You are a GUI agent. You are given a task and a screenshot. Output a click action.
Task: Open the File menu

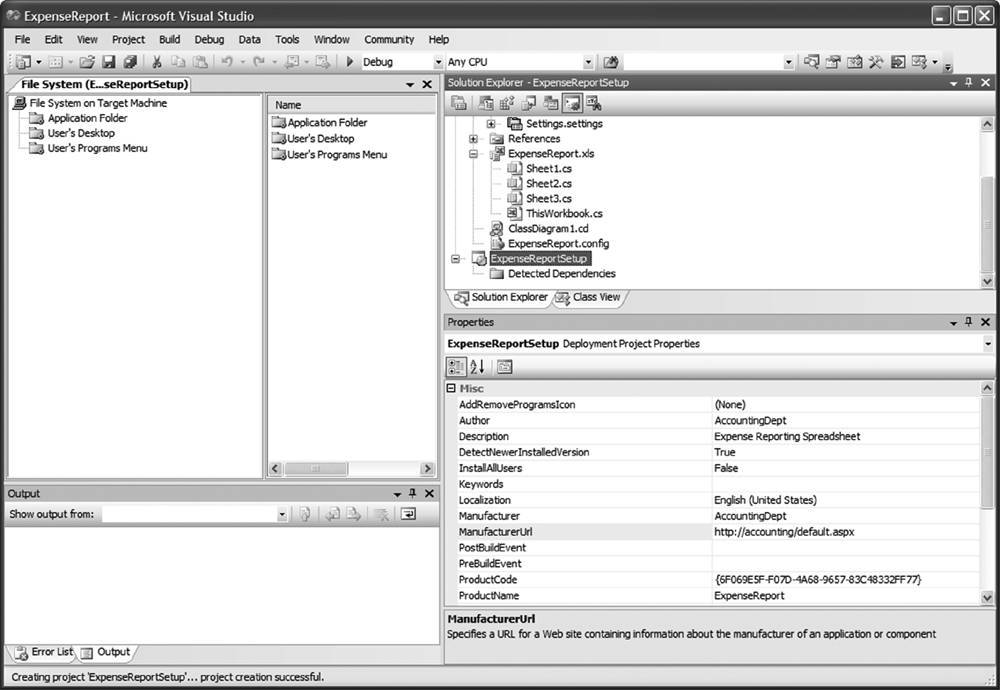[22, 40]
